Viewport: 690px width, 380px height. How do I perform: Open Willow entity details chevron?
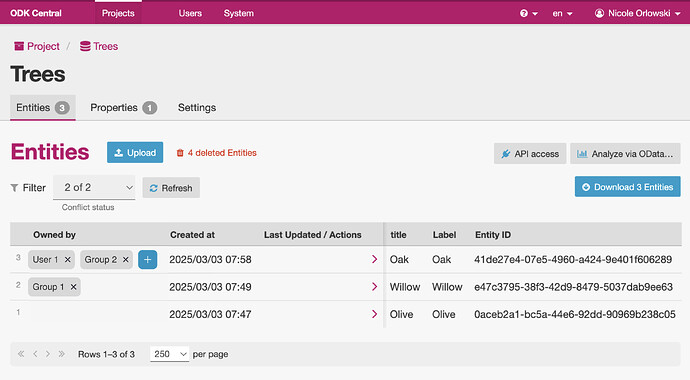(x=374, y=287)
